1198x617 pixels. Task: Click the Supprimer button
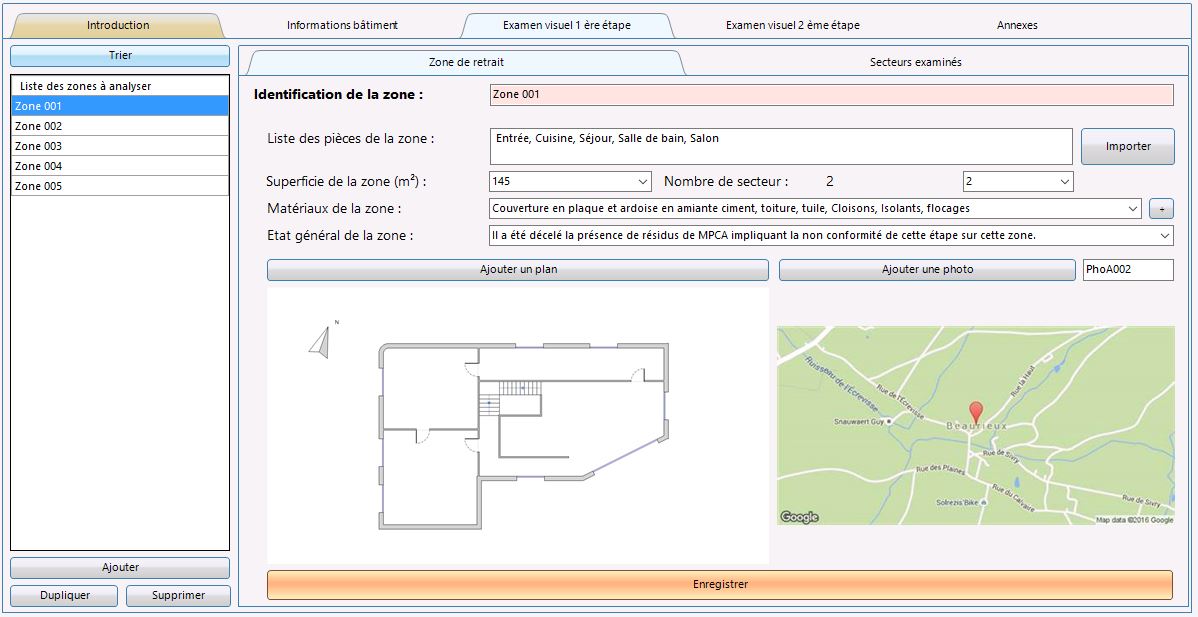178,595
